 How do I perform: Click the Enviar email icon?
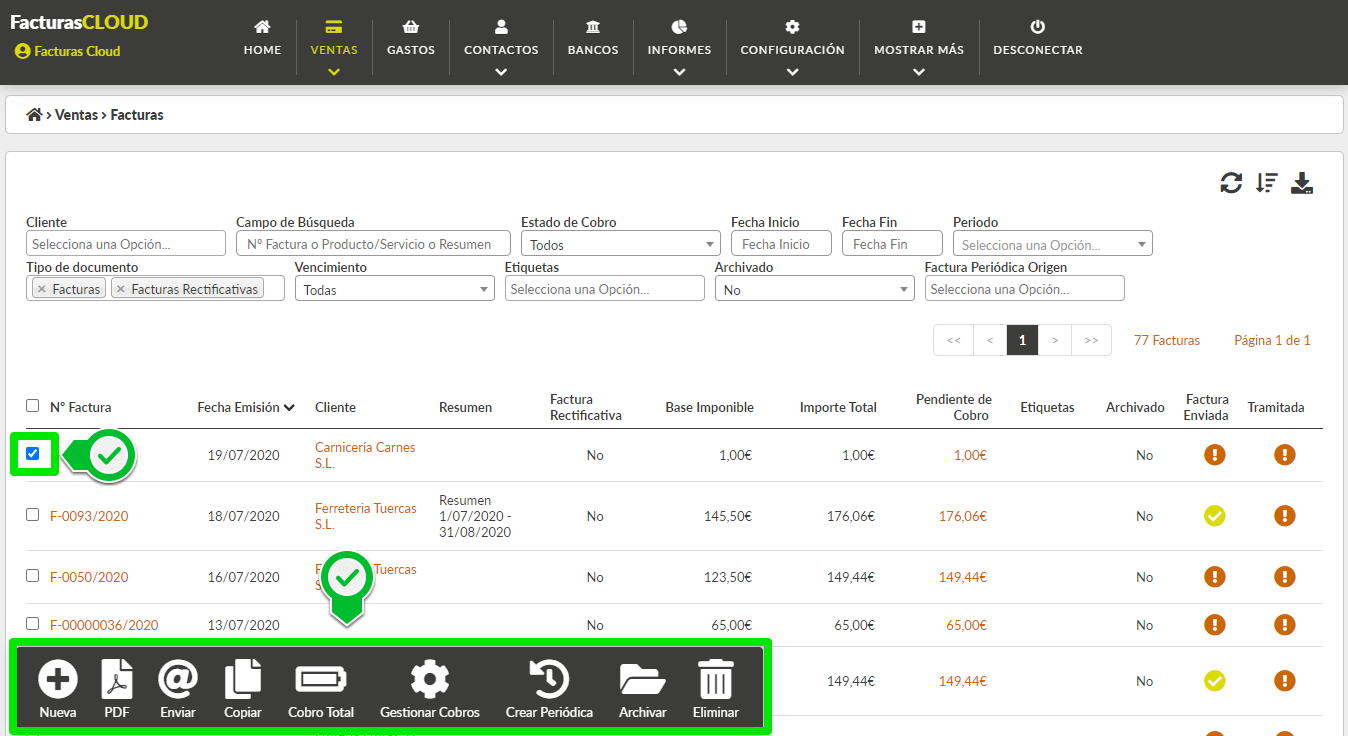tap(178, 681)
